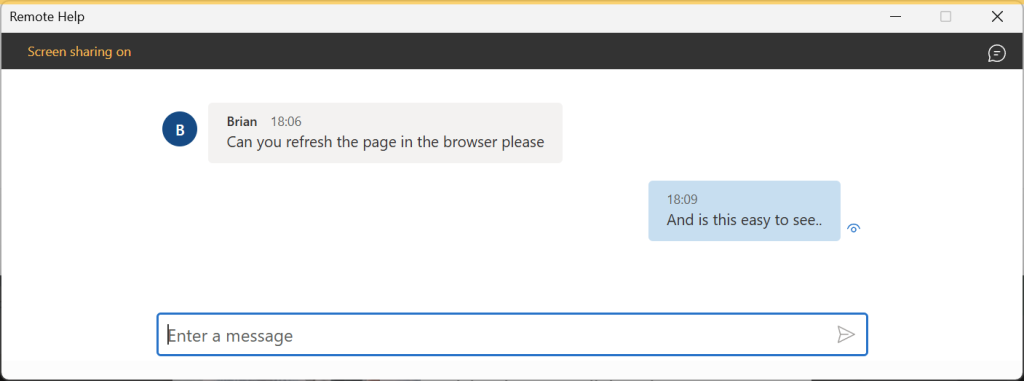Screen dimensions: 1024x381
Task: Select Brian's message about refreshing the page
Action: pyautogui.click(x=385, y=133)
